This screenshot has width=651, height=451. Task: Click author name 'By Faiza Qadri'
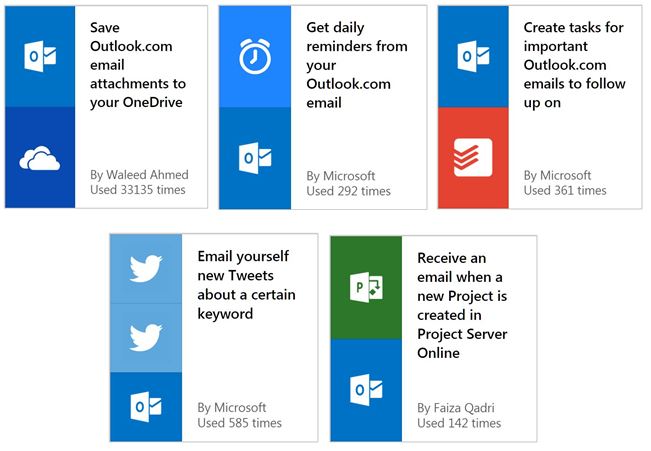(x=456, y=408)
